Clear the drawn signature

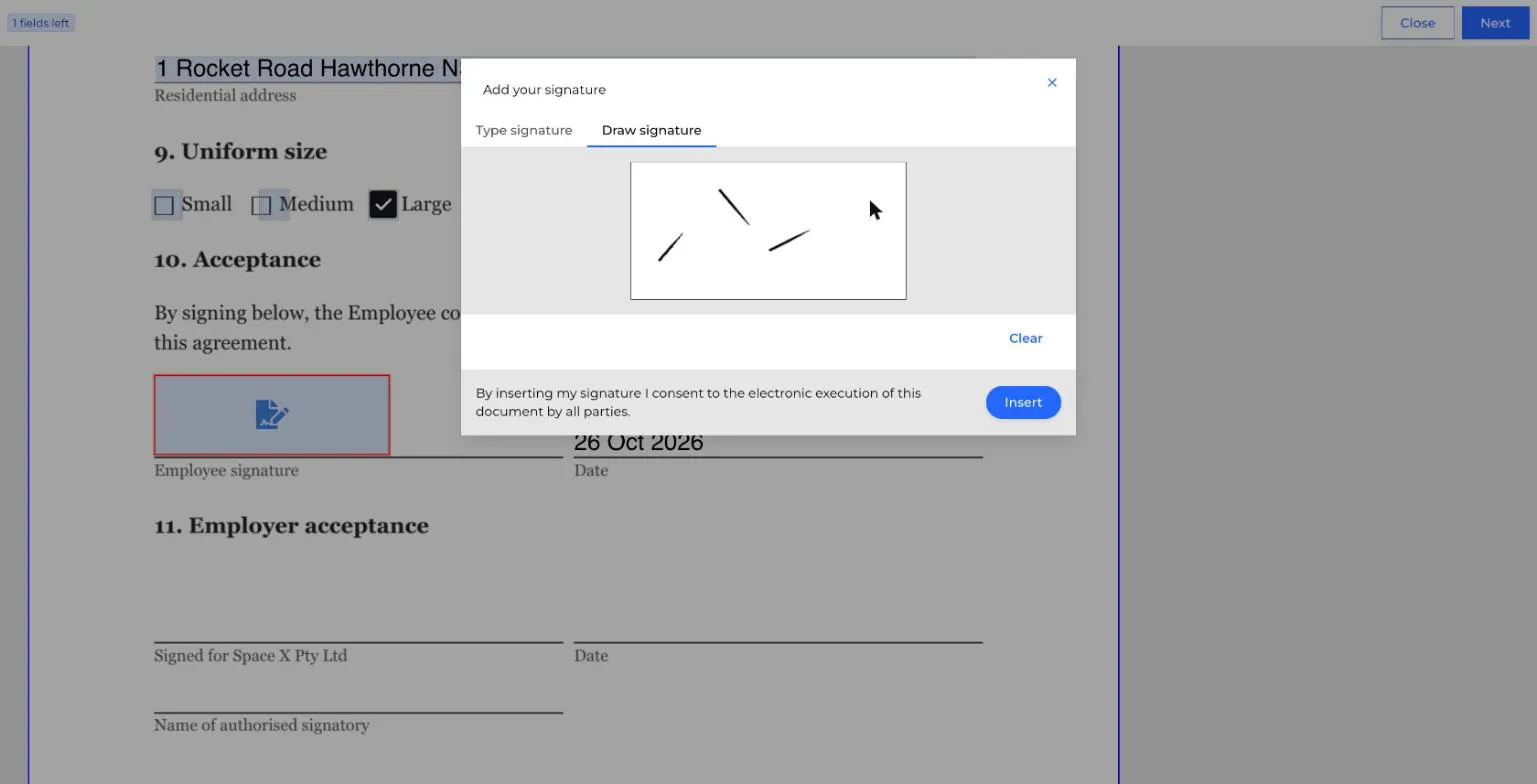(1025, 338)
